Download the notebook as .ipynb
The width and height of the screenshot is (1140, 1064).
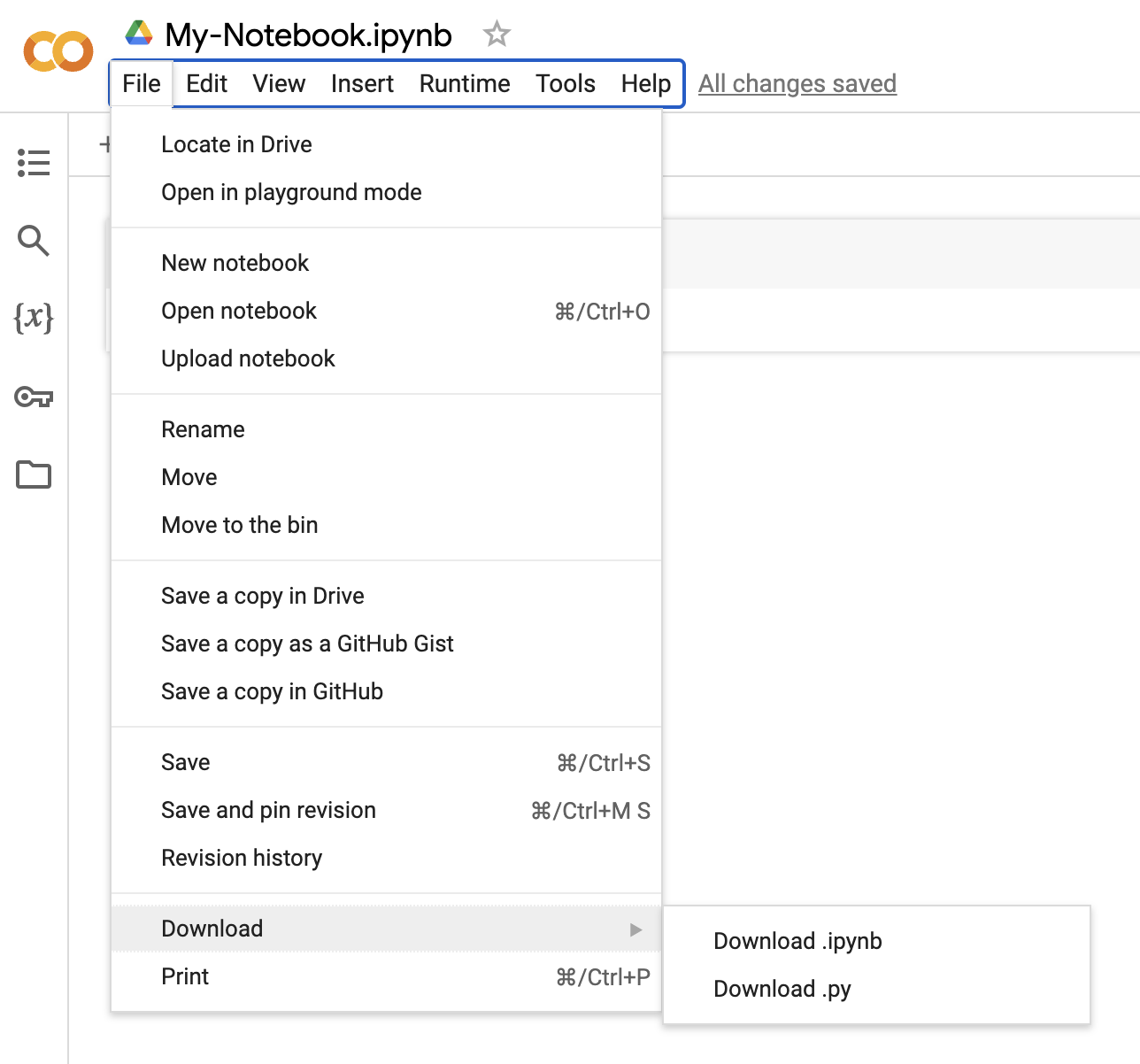point(797,941)
